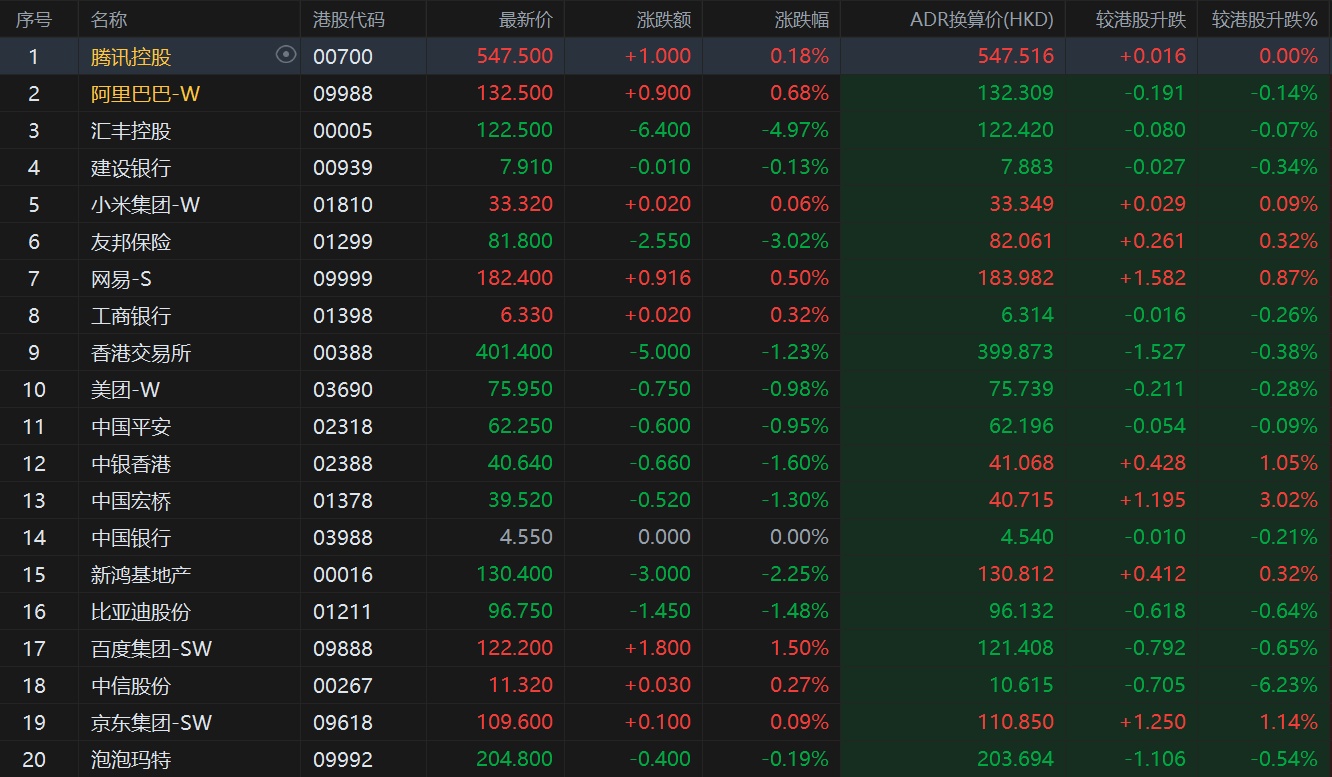Select the 汇丰控股 row name
The width and height of the screenshot is (1332, 777).
point(131,130)
